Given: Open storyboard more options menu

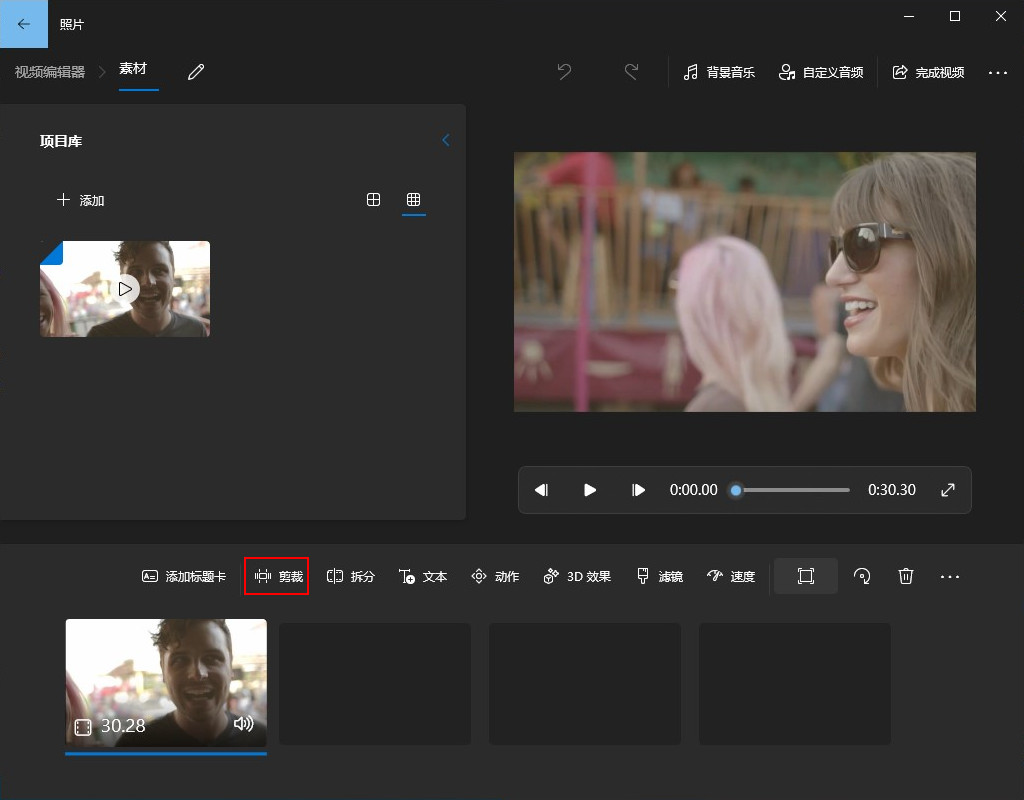Looking at the screenshot, I should point(950,576).
